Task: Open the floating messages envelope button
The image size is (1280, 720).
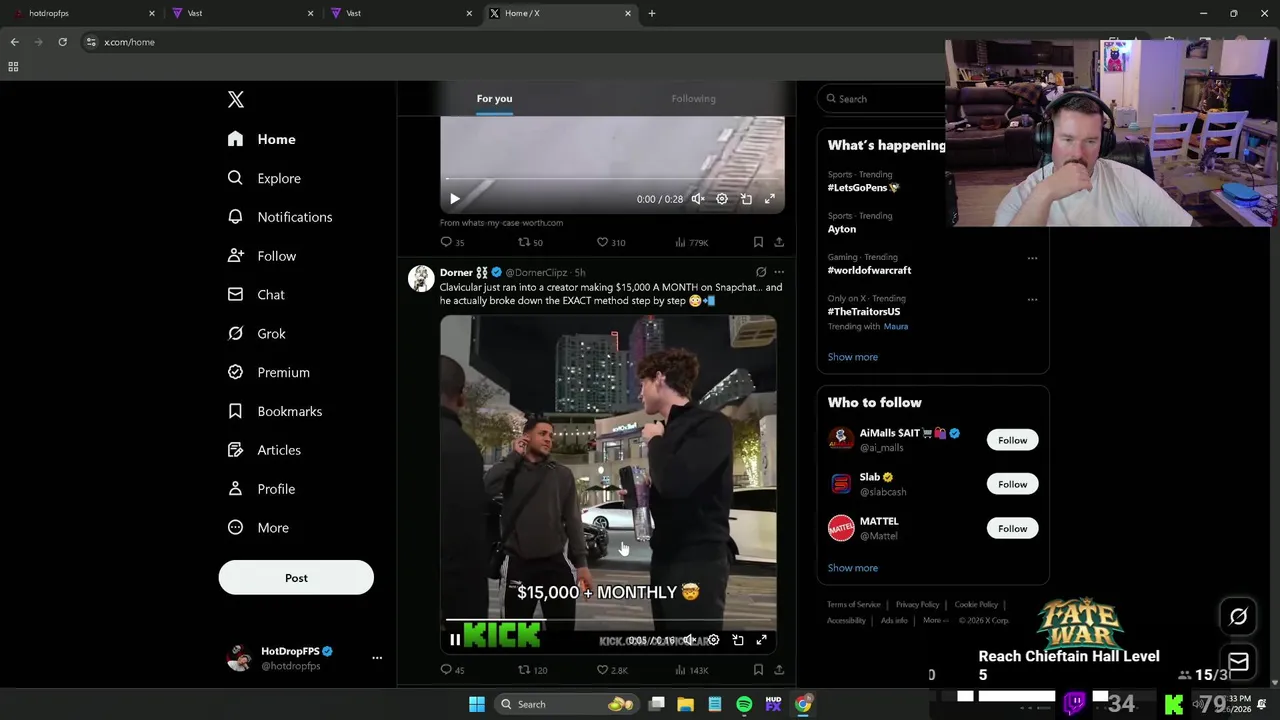Action: point(1238,661)
